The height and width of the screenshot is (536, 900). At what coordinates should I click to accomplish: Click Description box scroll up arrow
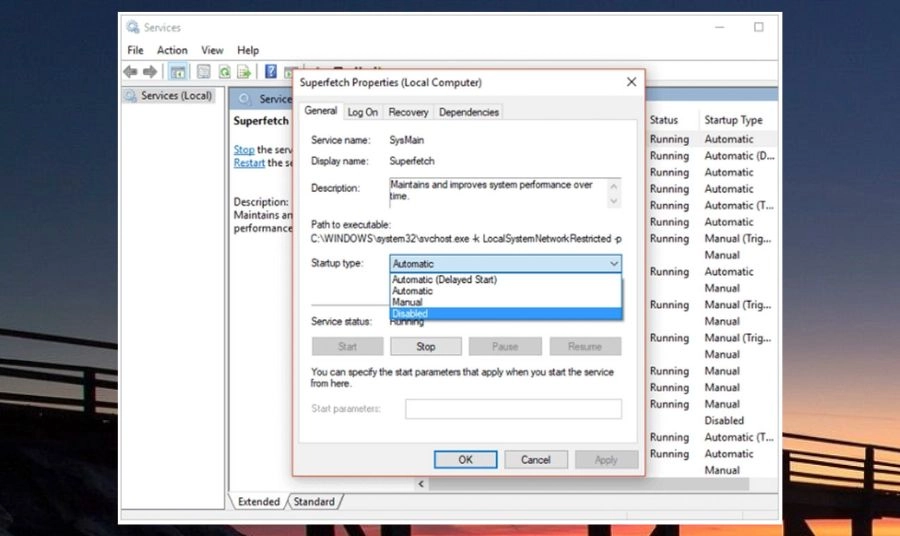point(614,186)
